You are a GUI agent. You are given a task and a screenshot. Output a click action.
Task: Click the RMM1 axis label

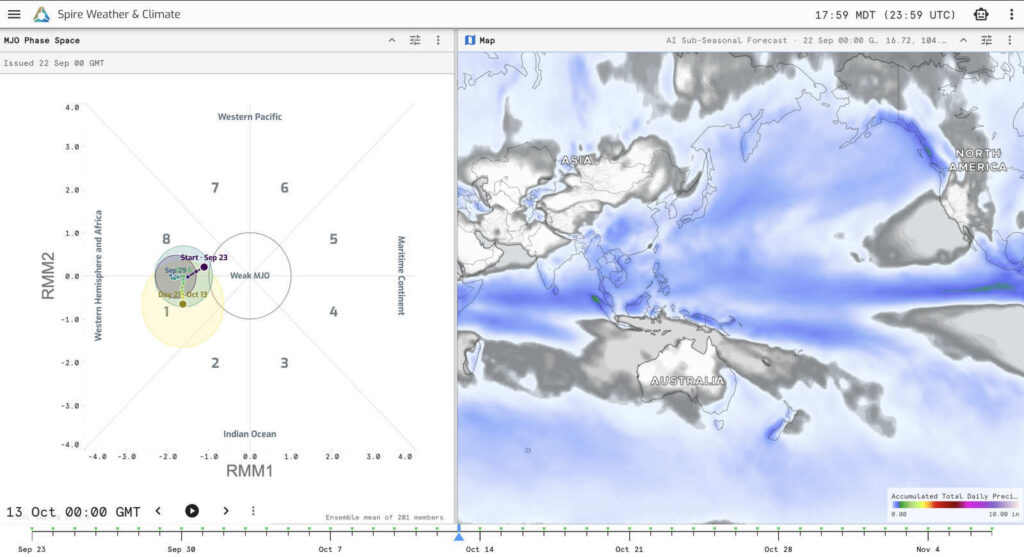click(x=249, y=471)
